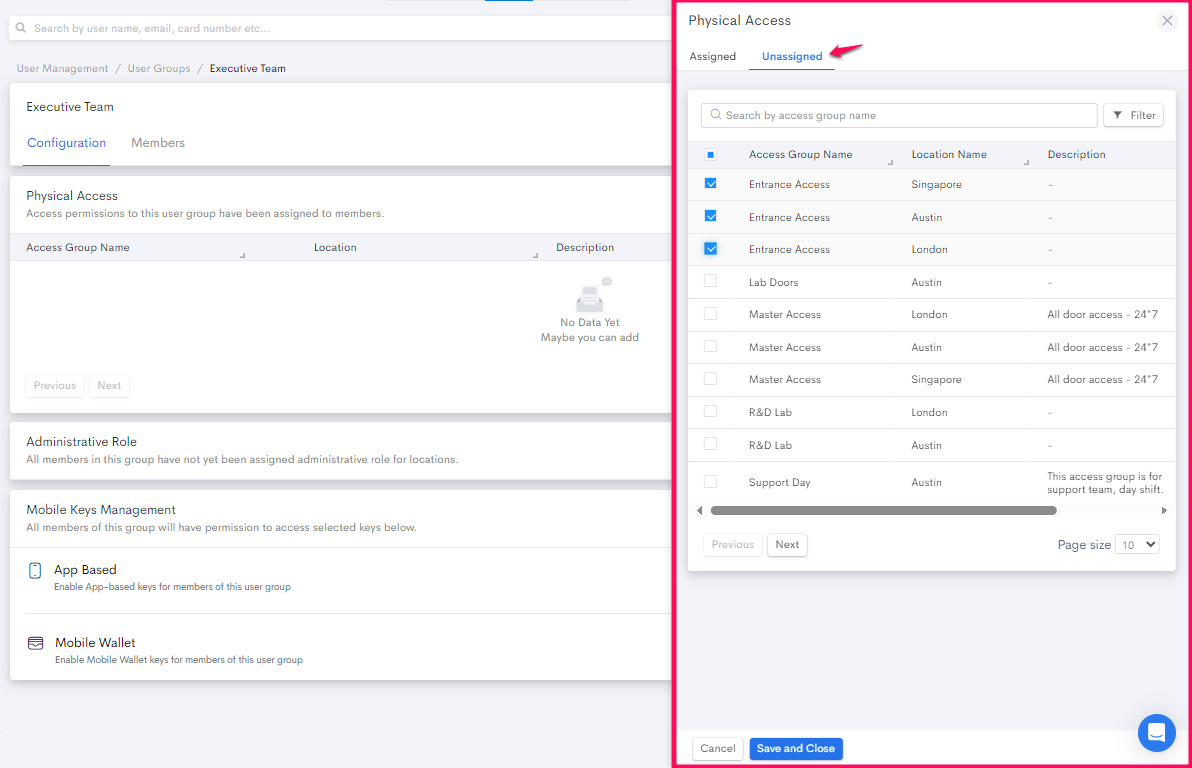Click Save and Close button
Image resolution: width=1192 pixels, height=768 pixels.
click(795, 748)
